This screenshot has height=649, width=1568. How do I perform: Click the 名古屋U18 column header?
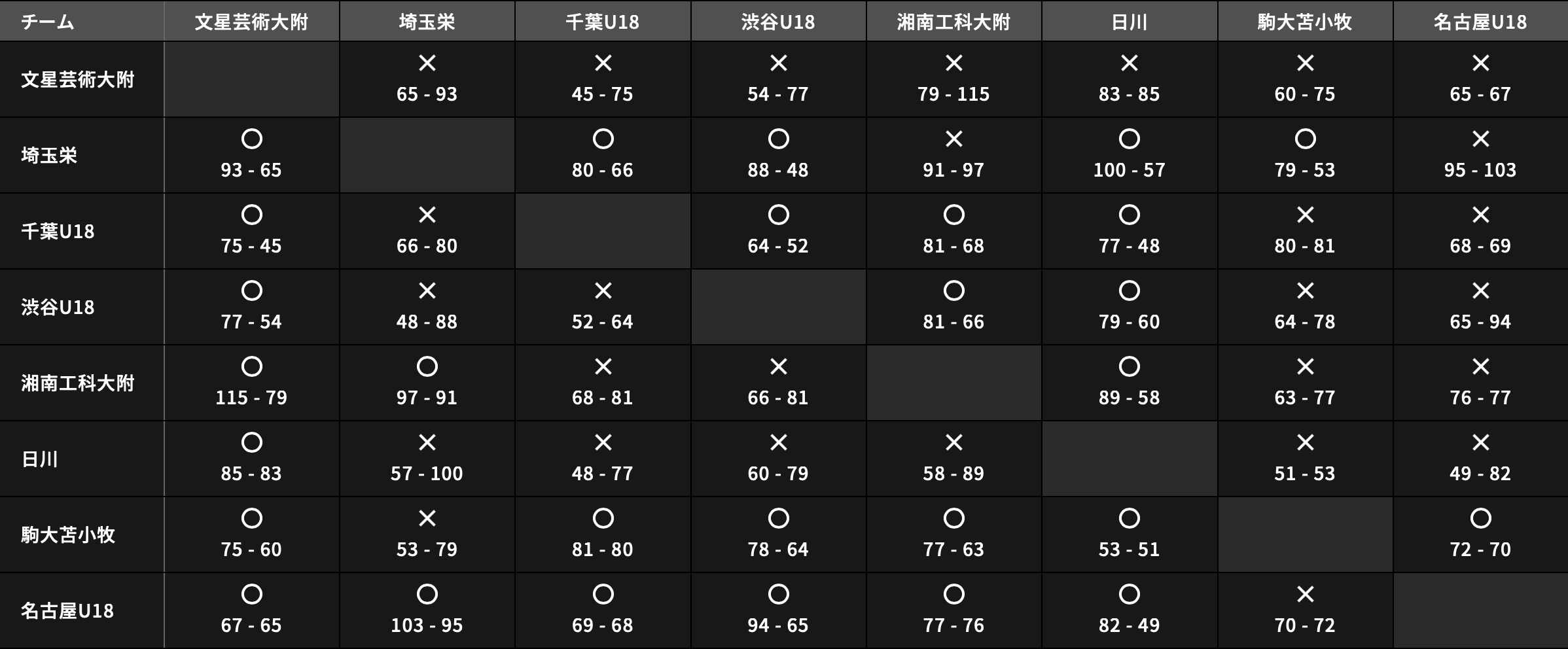(1480, 22)
